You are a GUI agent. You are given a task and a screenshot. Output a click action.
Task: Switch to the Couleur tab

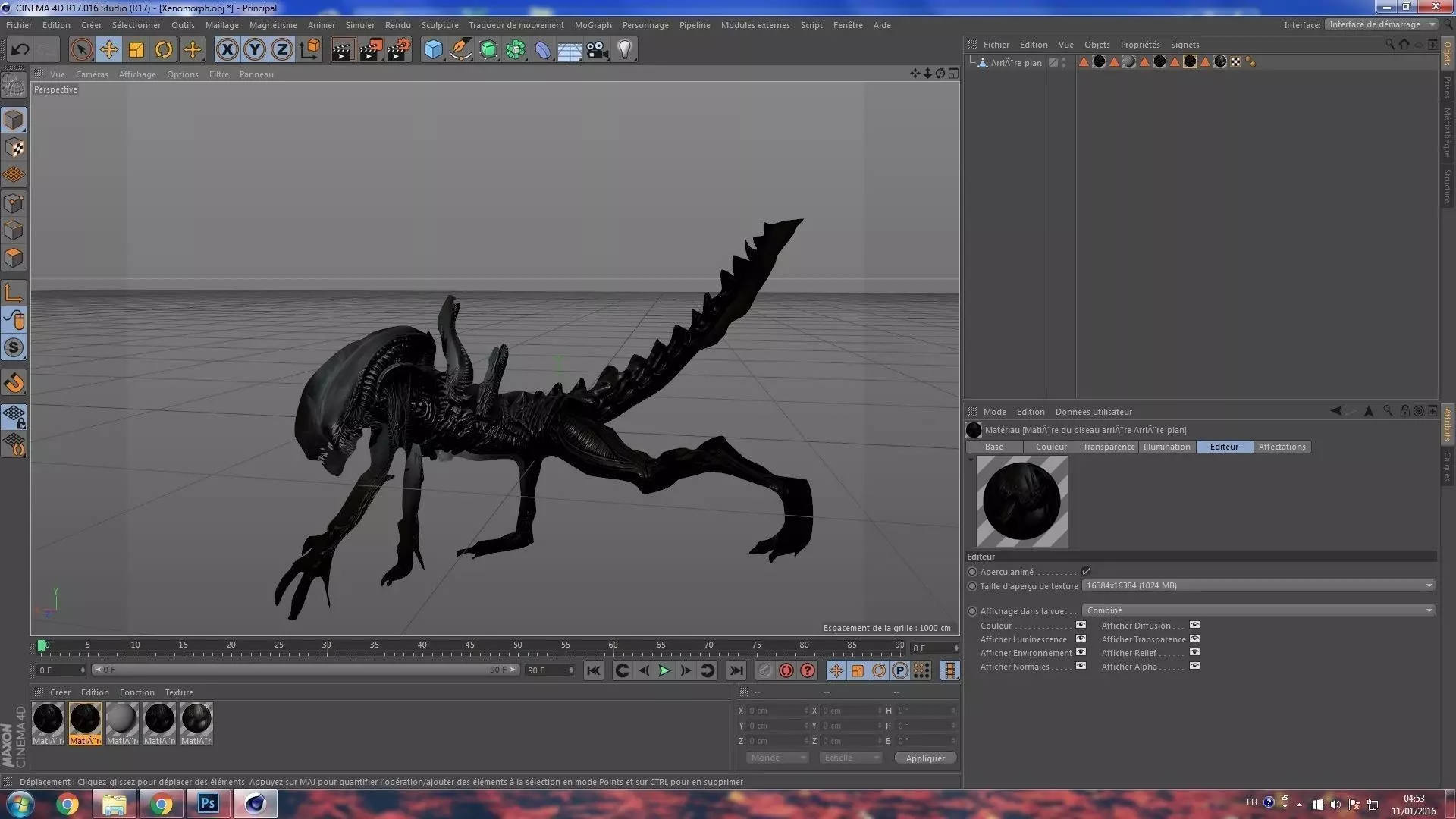1051,447
